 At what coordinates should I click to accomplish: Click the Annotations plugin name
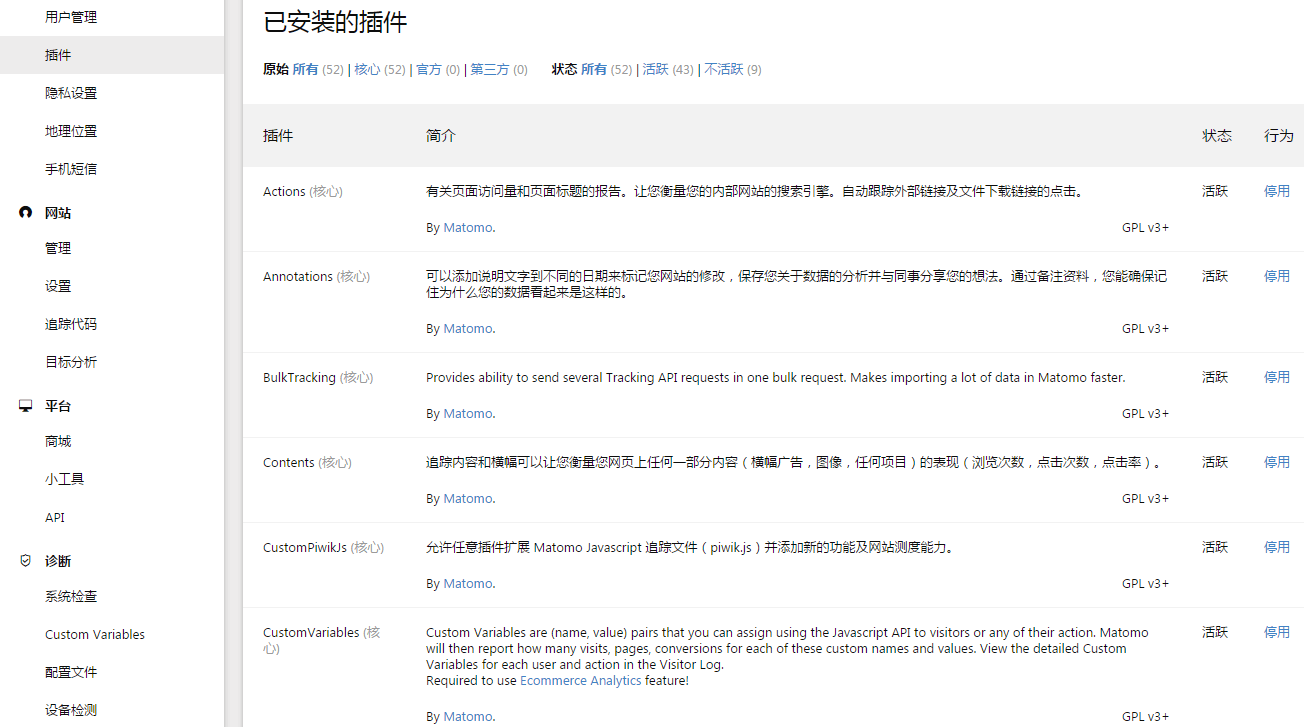(x=298, y=276)
